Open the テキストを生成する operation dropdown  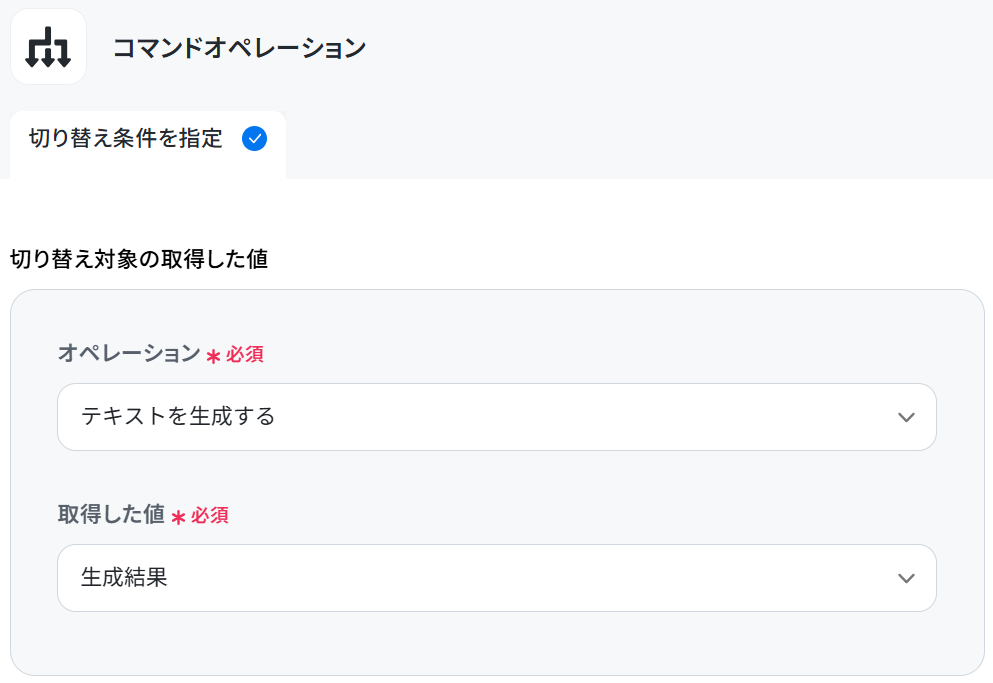(x=496, y=417)
